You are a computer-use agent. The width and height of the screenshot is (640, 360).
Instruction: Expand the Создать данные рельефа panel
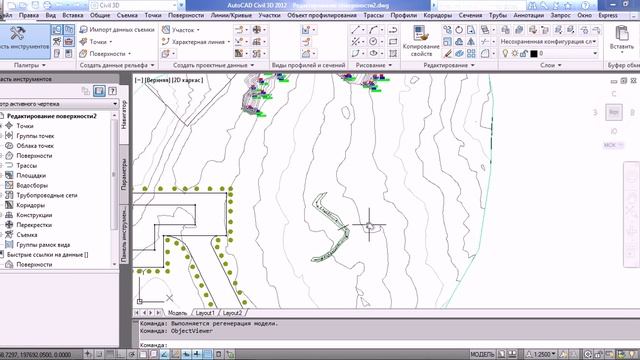tap(117, 65)
